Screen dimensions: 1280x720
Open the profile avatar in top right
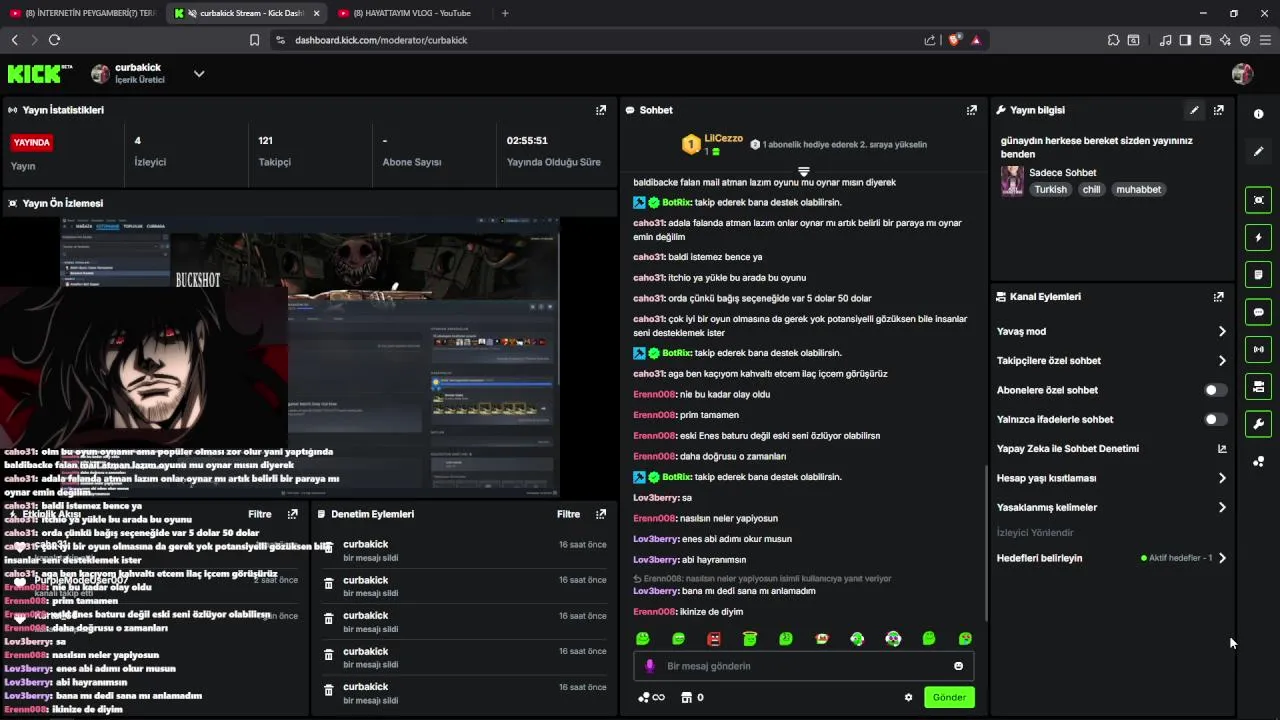(1242, 74)
